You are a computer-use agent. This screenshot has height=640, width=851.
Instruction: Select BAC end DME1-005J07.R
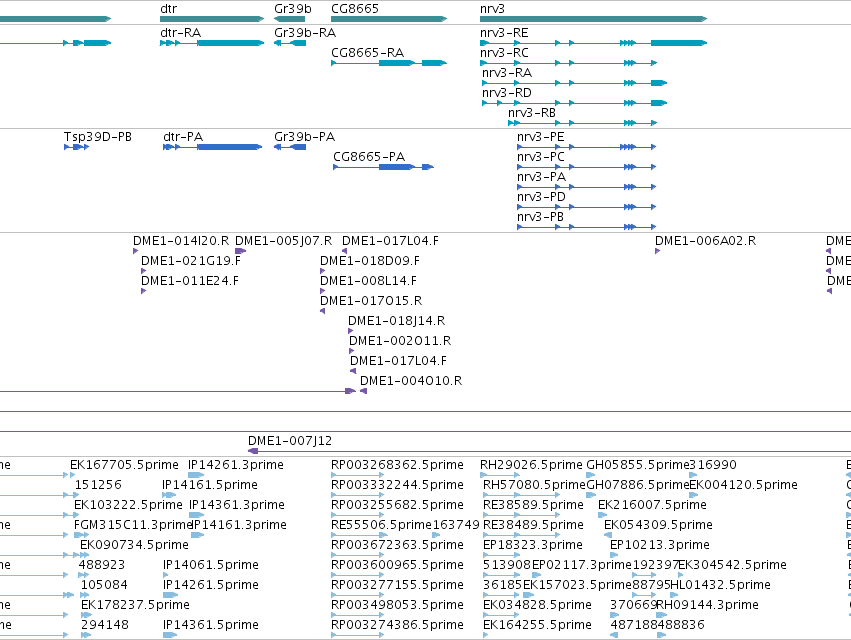click(283, 241)
